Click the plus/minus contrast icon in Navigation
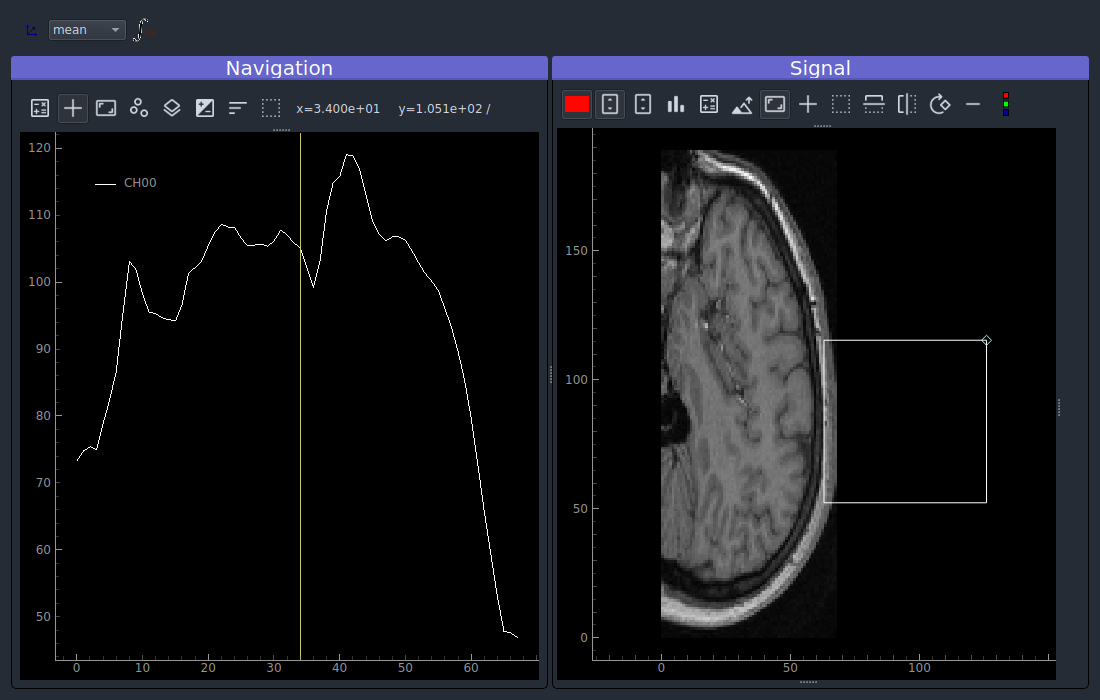 click(x=205, y=108)
